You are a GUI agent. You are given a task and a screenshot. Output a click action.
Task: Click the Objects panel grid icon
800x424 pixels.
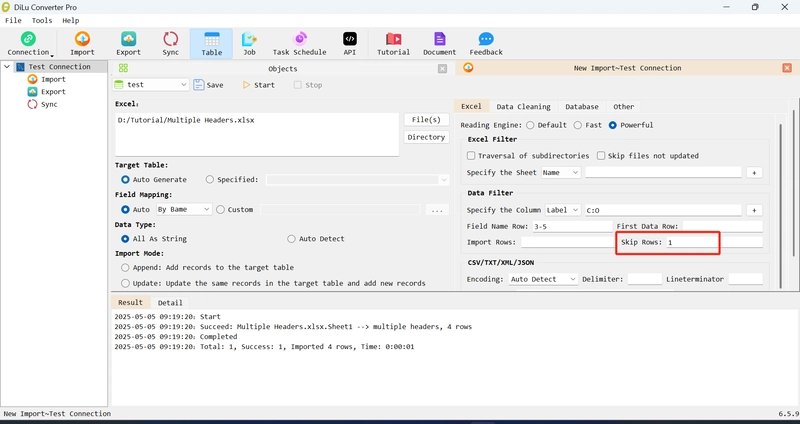point(123,68)
